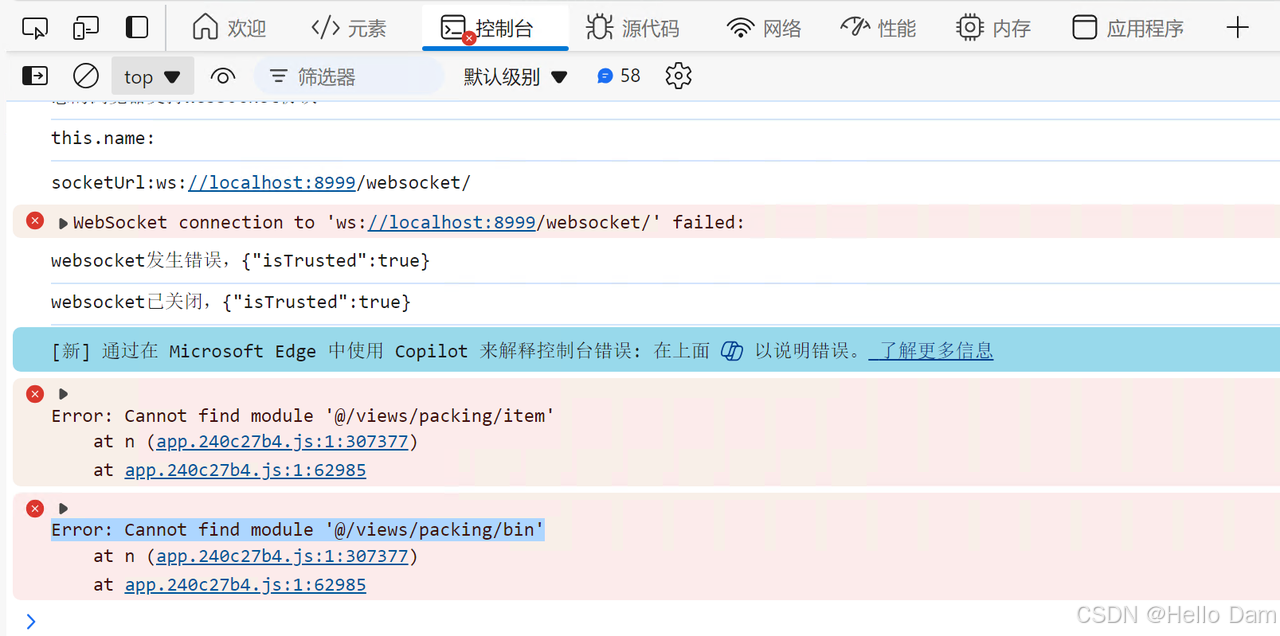Select the websocket已关闭 log message
This screenshot has width=1280, height=636.
point(231,302)
